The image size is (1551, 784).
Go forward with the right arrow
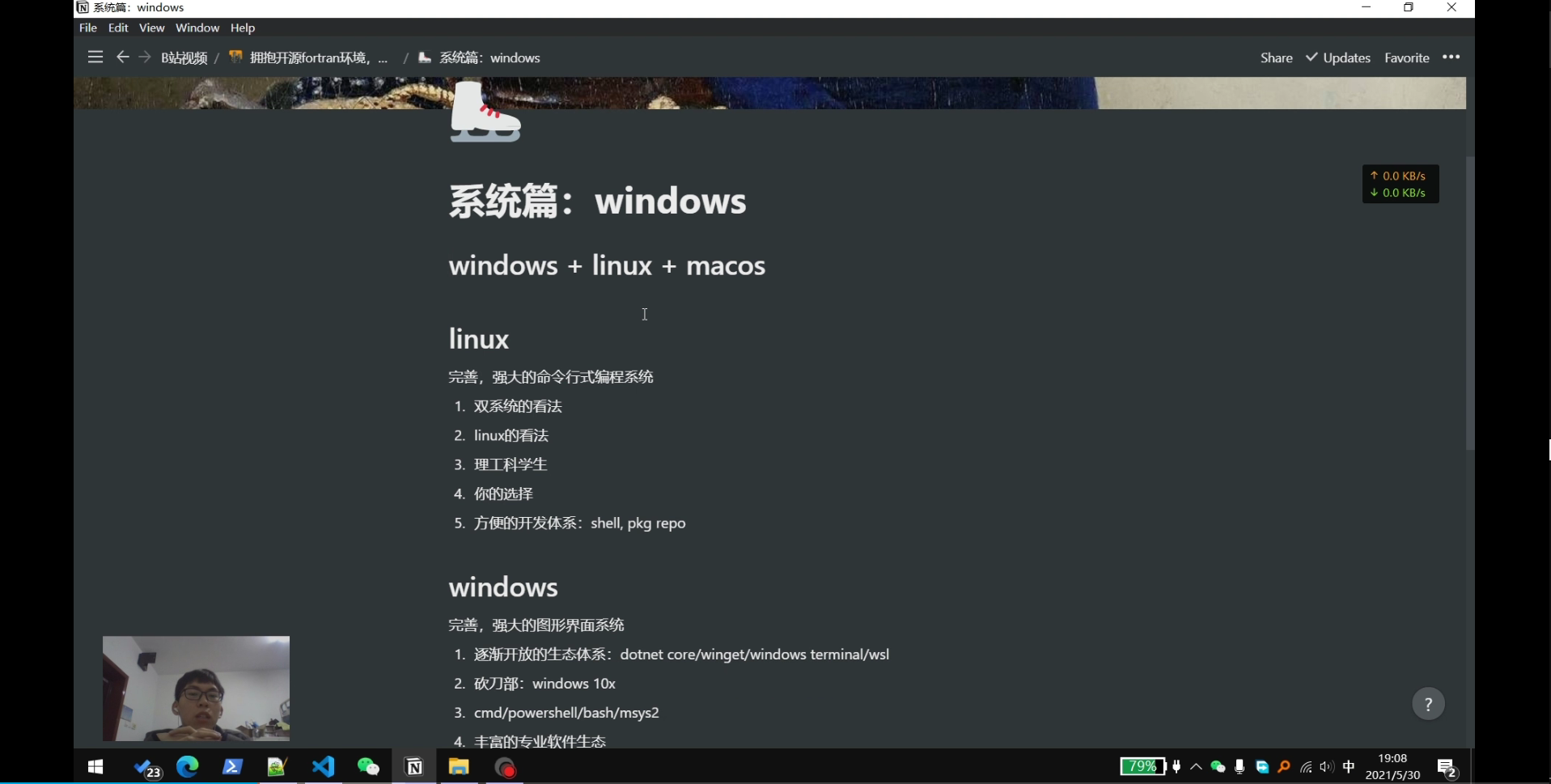pos(145,57)
